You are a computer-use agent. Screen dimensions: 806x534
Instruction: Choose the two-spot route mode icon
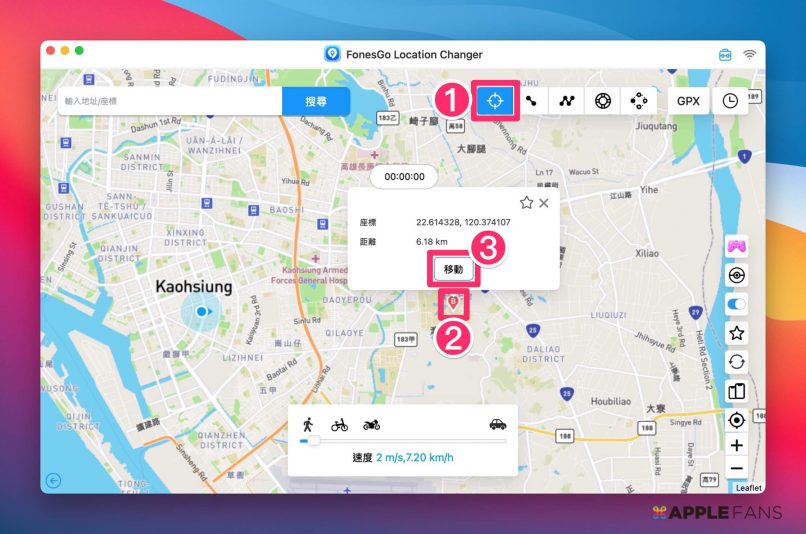[531, 101]
